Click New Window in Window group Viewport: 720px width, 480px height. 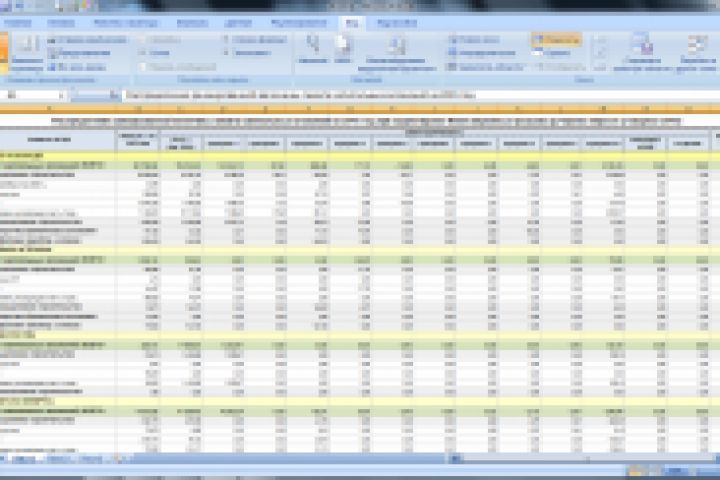474,40
